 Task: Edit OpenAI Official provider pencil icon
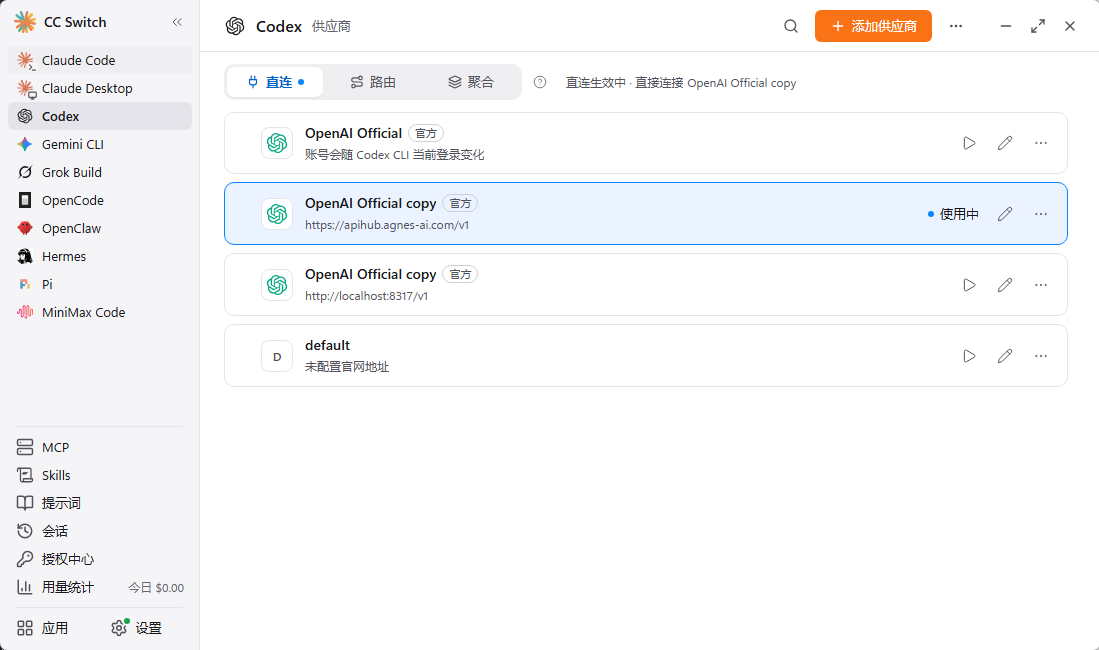coord(1005,143)
